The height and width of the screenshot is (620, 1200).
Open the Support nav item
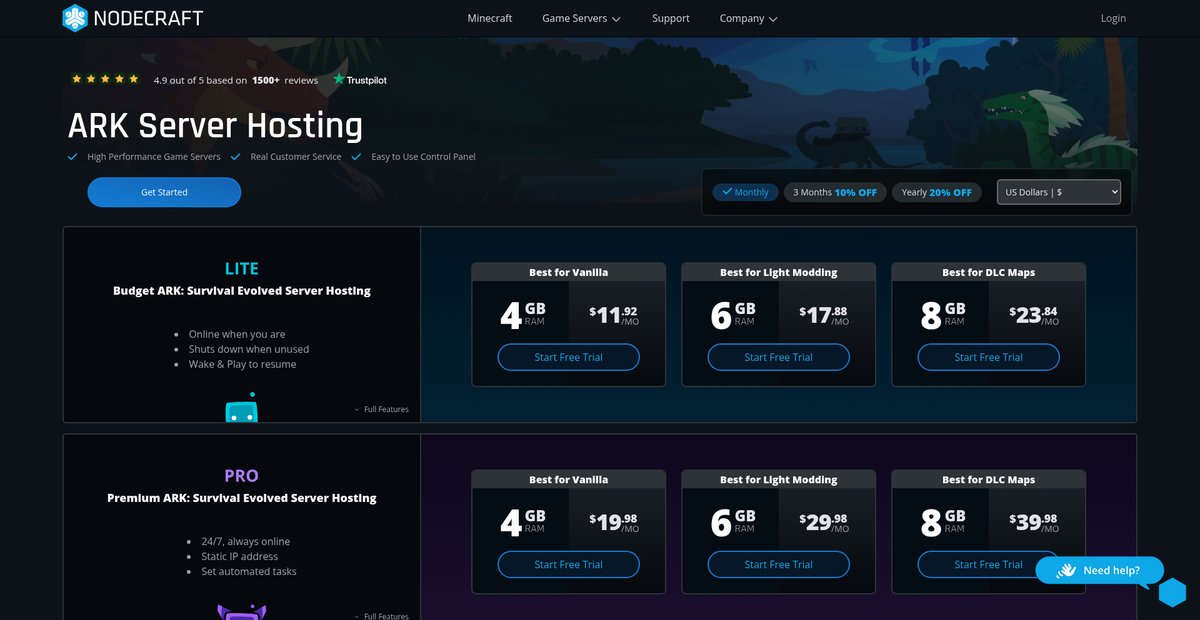click(x=670, y=18)
